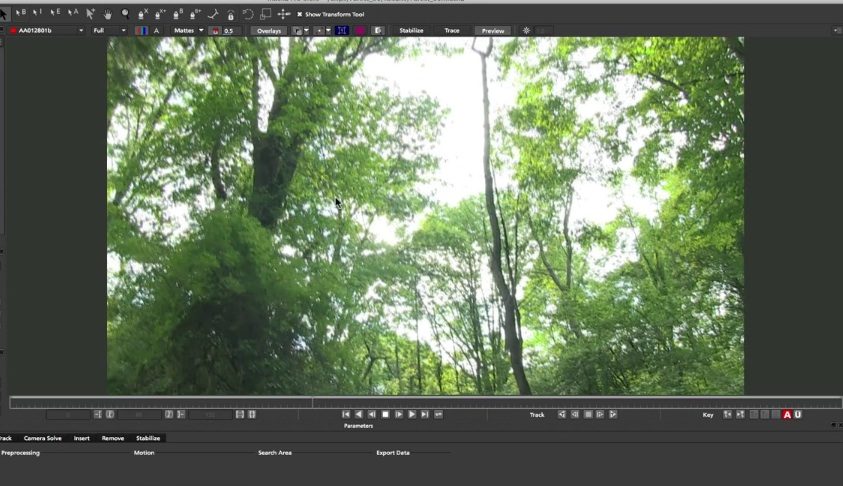Viewport: 843px width, 486px height.
Task: Toggle the zoom window icon
Action: coord(378,31)
